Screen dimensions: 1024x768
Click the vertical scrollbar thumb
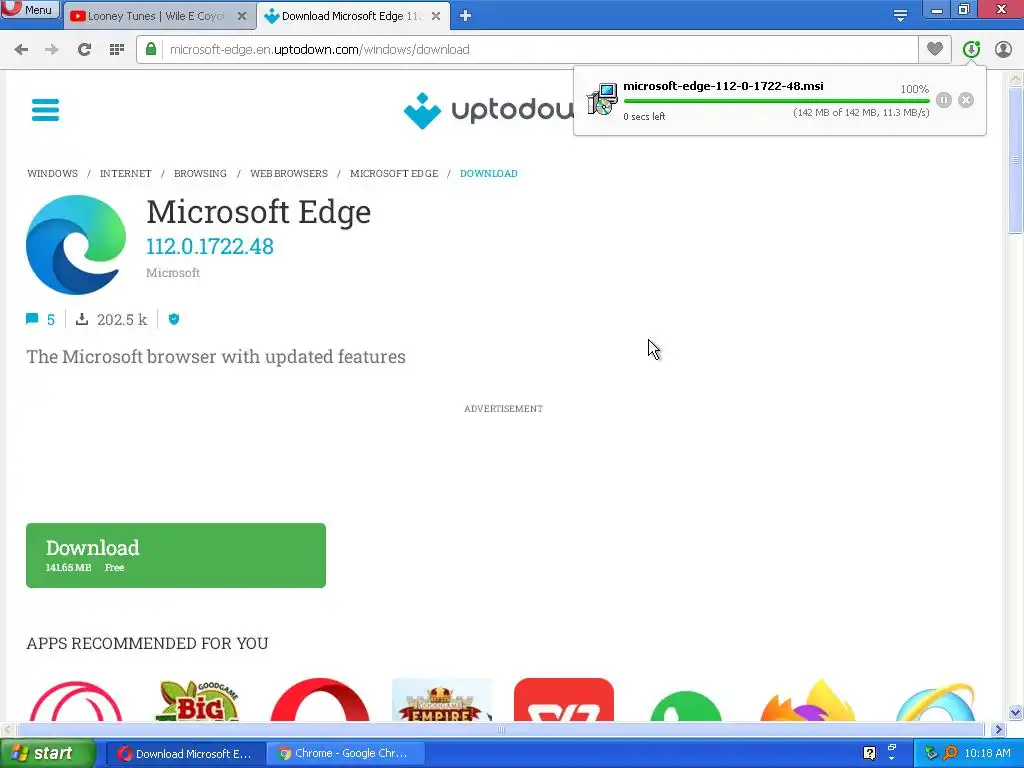tap(1016, 160)
